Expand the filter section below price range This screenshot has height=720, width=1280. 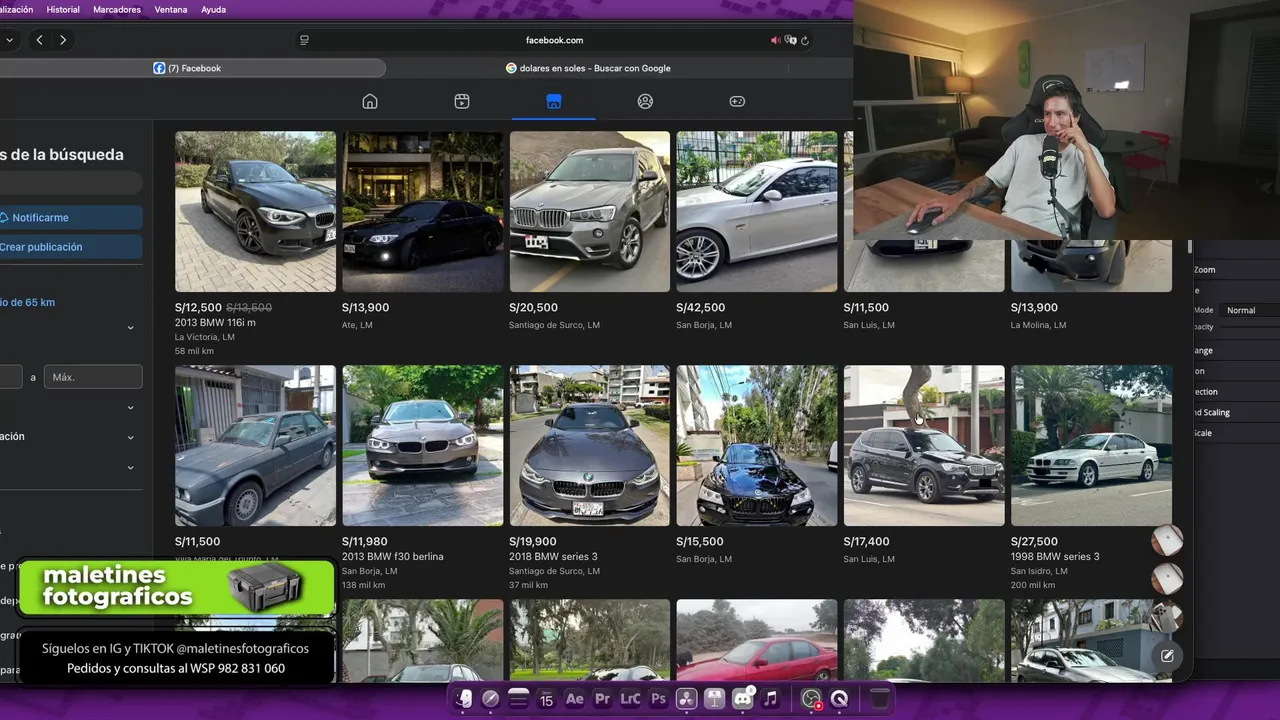(x=130, y=408)
